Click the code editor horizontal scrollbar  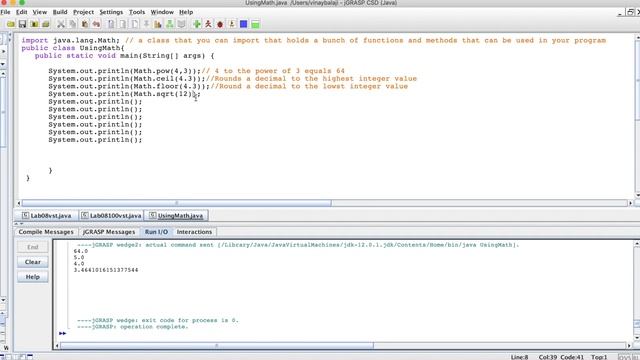point(176,203)
